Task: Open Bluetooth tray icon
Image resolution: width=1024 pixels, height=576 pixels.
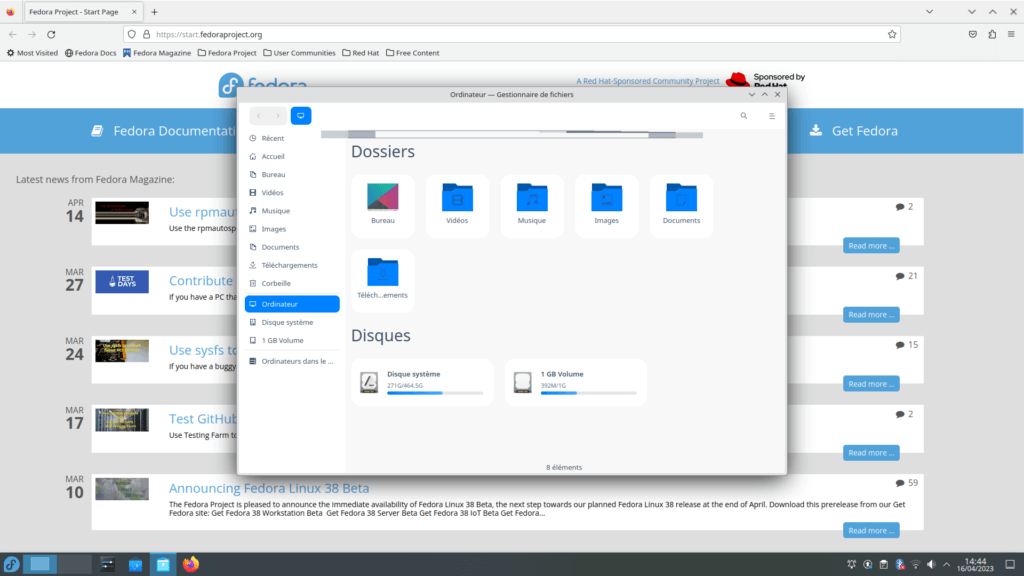Action: coord(899,564)
